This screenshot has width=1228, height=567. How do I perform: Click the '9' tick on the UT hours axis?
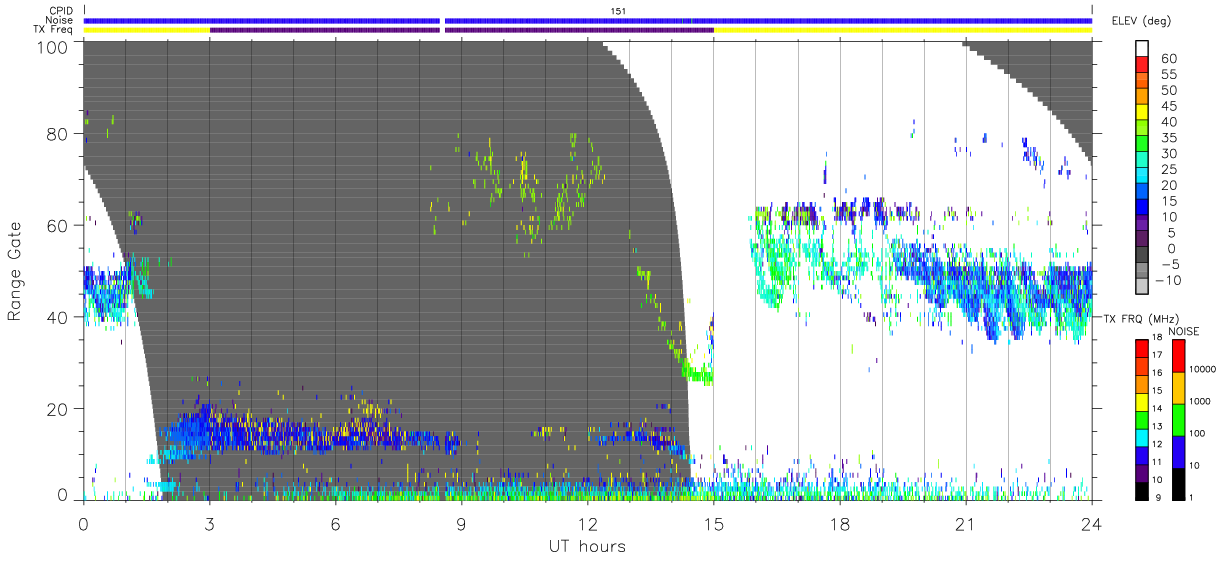(x=461, y=524)
